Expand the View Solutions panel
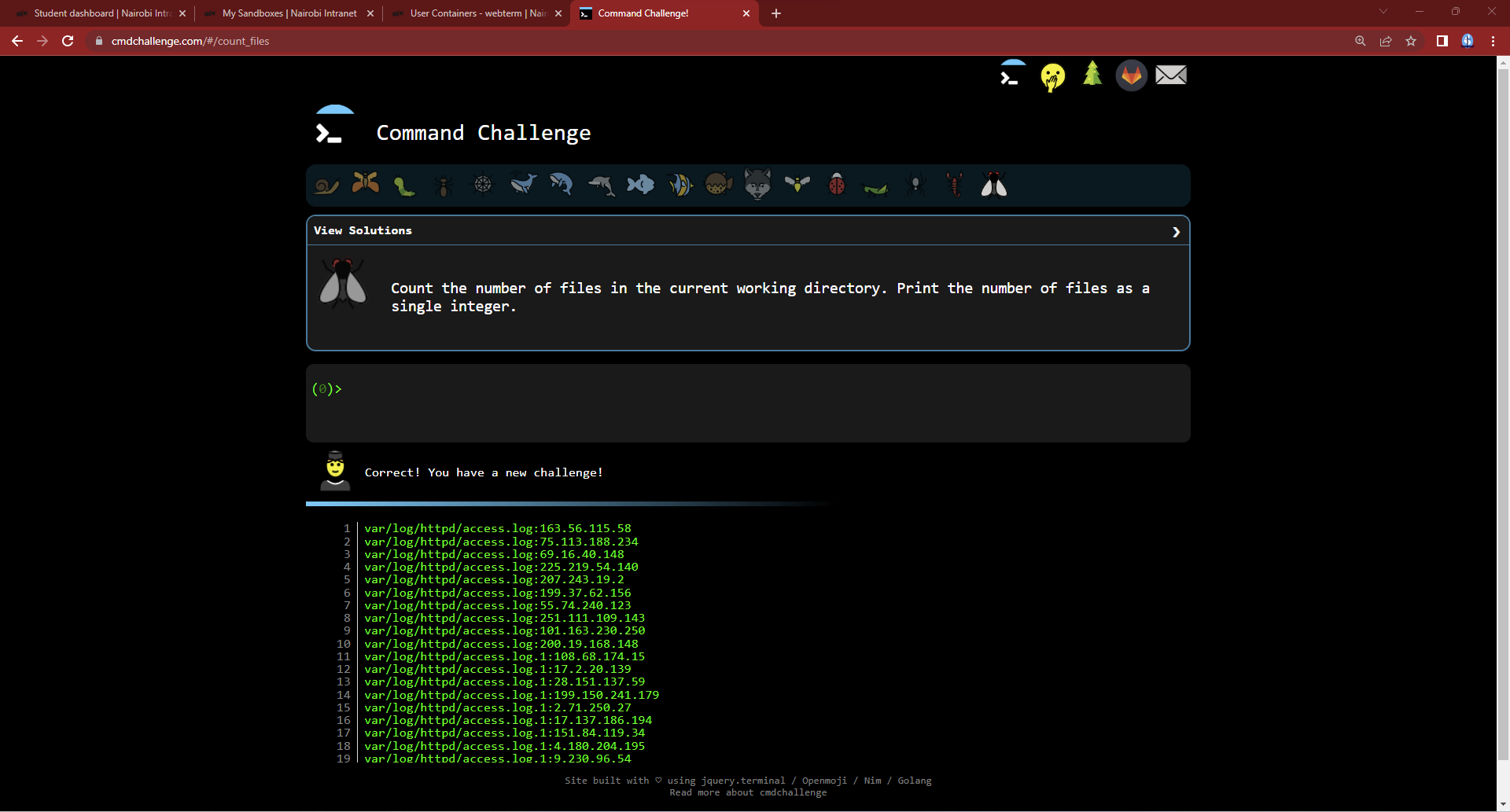Screen dimensions: 1510x812 pos(363,230)
